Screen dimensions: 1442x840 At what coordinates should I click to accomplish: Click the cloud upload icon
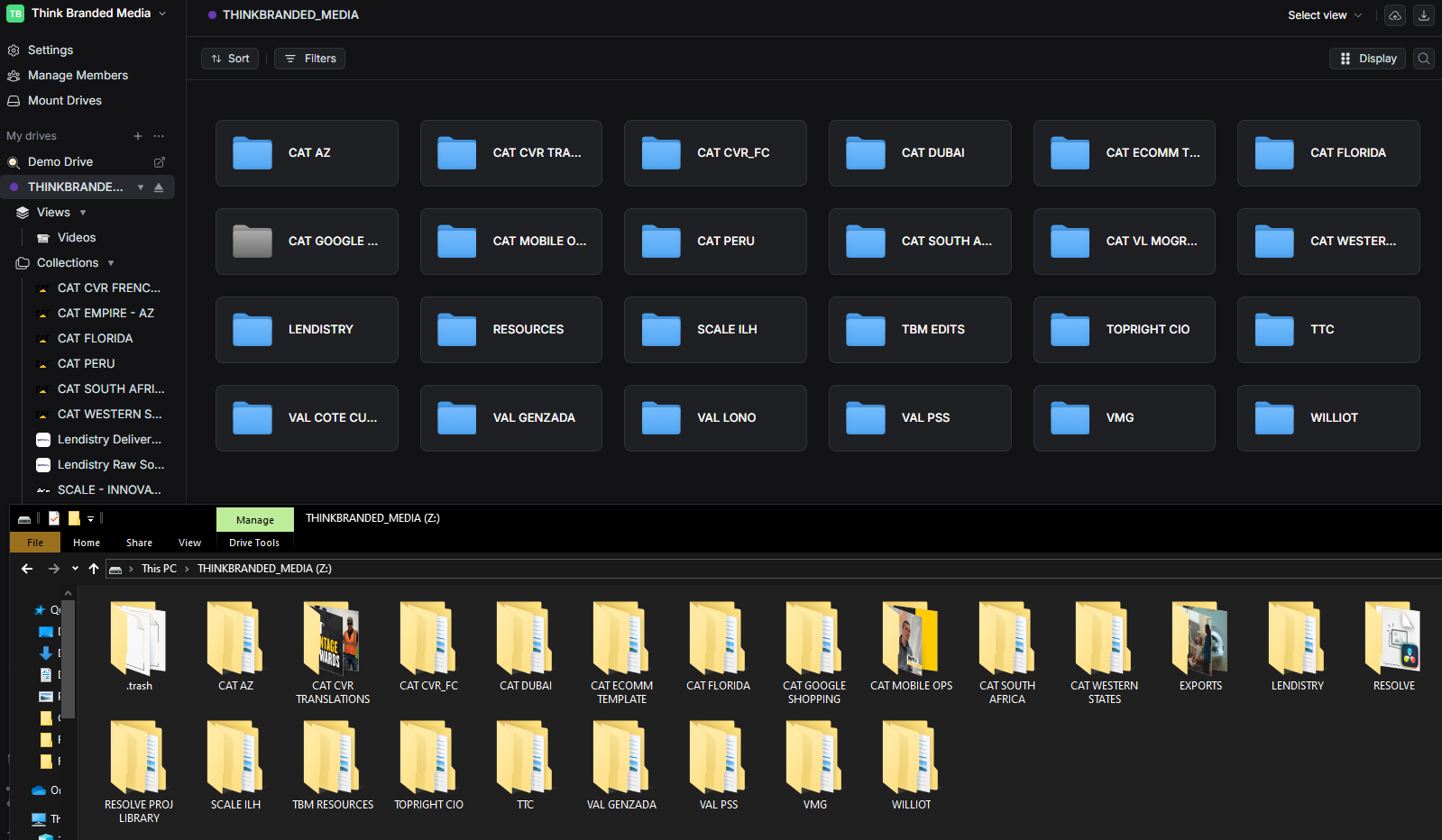tap(1395, 15)
